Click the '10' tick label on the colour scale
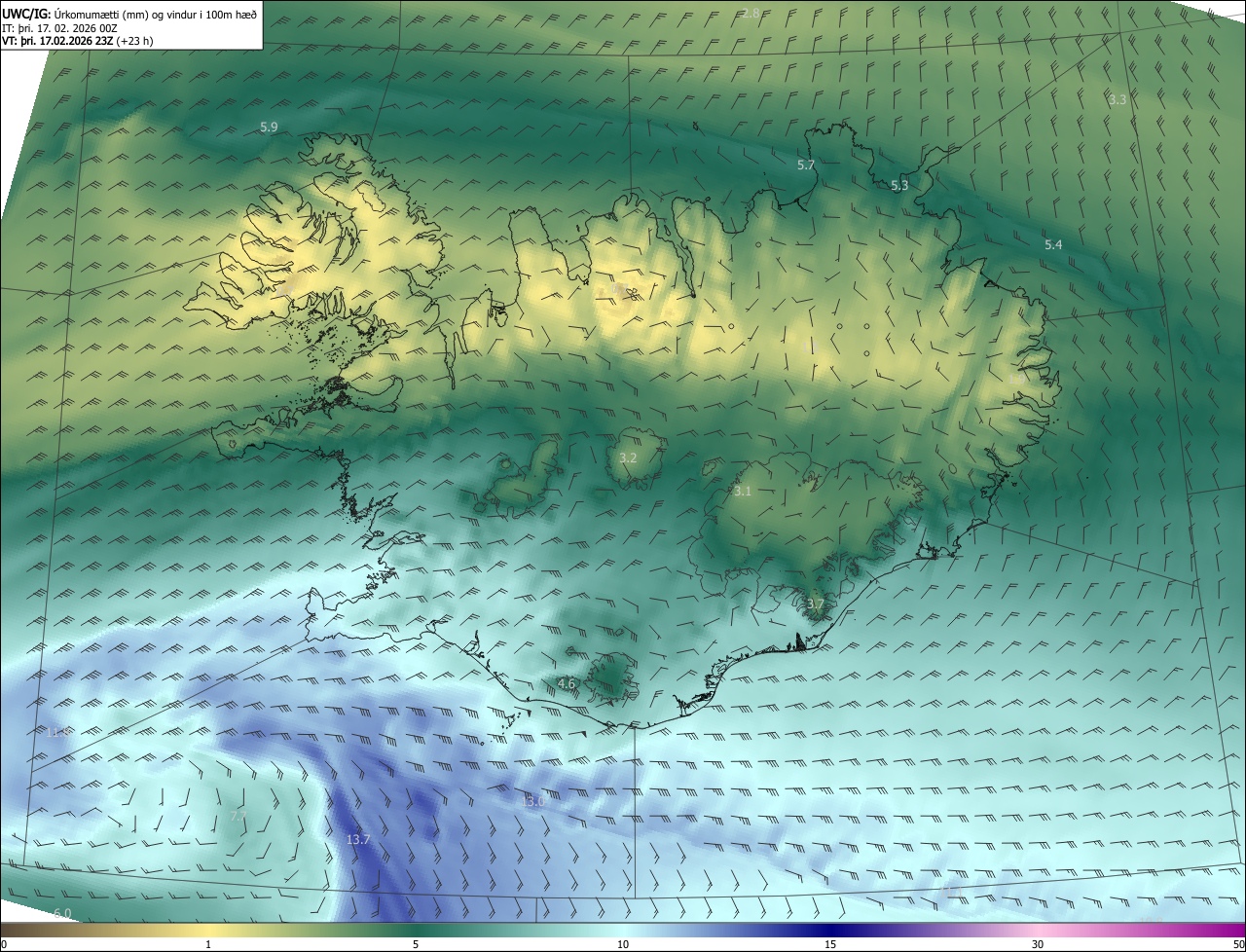The width and height of the screenshot is (1246, 952). click(x=623, y=945)
